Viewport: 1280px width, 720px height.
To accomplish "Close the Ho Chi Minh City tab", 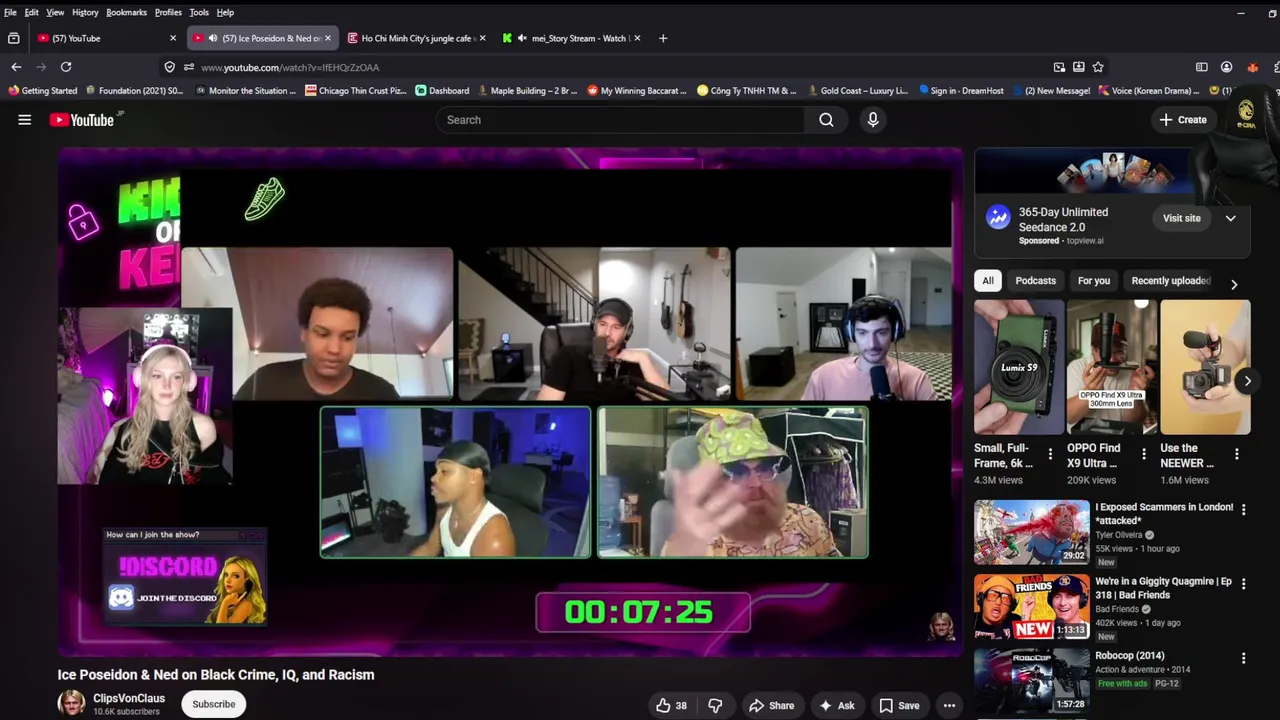I will pyautogui.click(x=482, y=38).
